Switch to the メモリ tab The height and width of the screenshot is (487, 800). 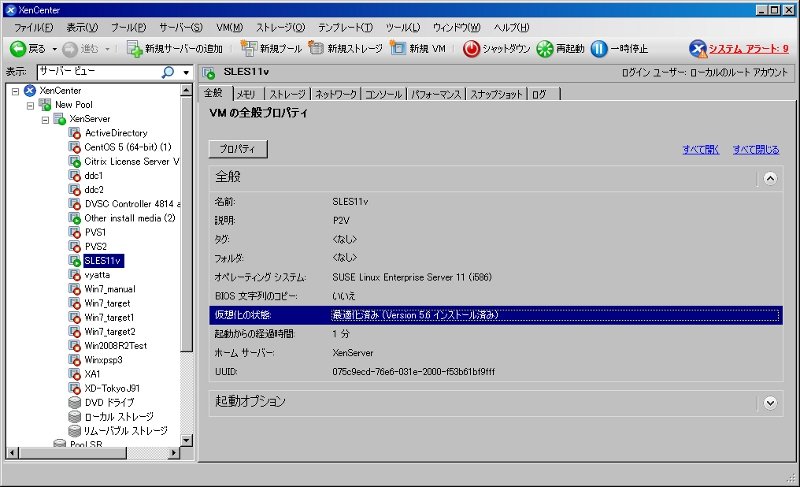coord(246,94)
